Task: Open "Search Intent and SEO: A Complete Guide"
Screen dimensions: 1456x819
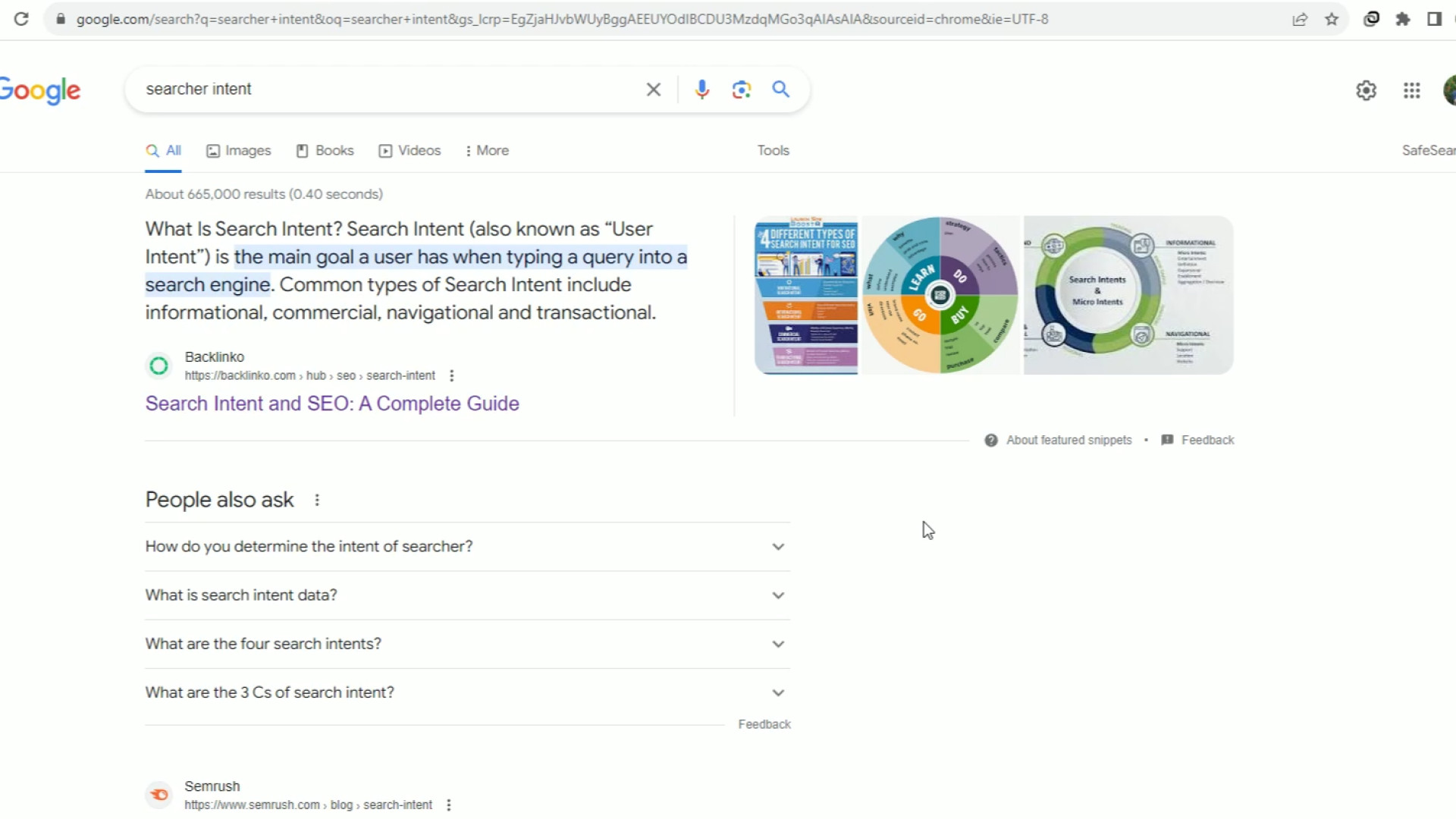Action: (x=332, y=403)
